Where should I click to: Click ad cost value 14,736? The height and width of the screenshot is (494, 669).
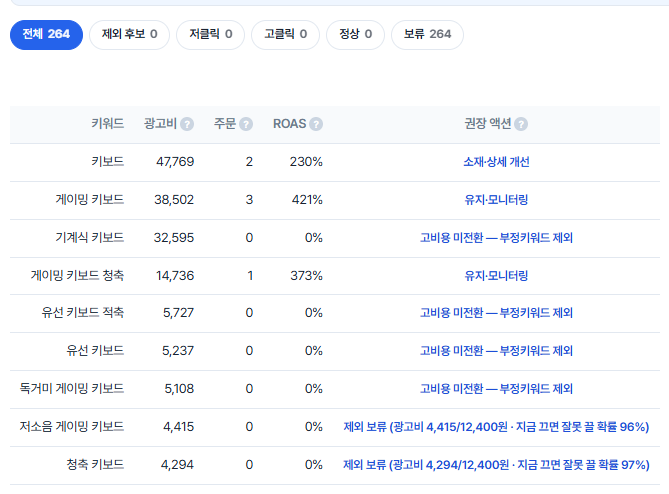175,276
